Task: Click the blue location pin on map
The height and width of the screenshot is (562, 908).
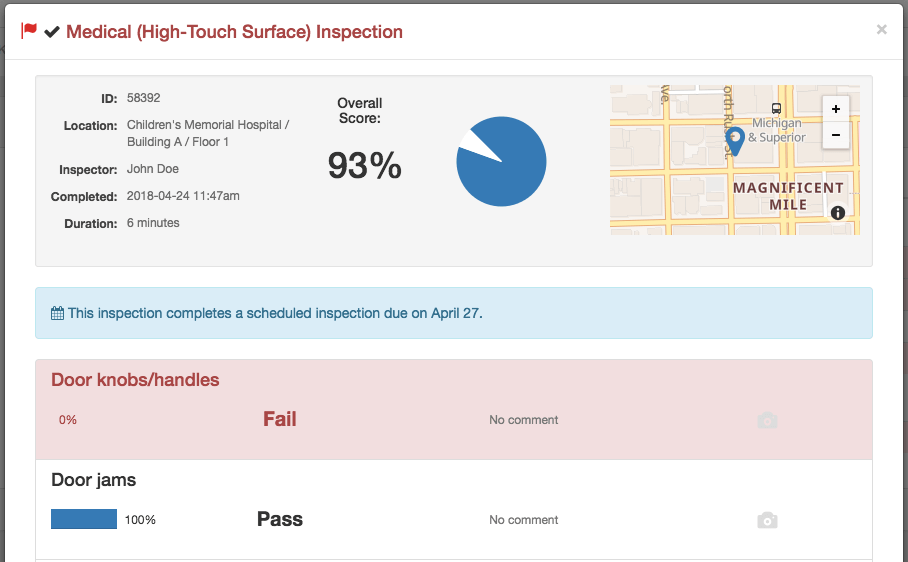Action: [x=735, y=142]
